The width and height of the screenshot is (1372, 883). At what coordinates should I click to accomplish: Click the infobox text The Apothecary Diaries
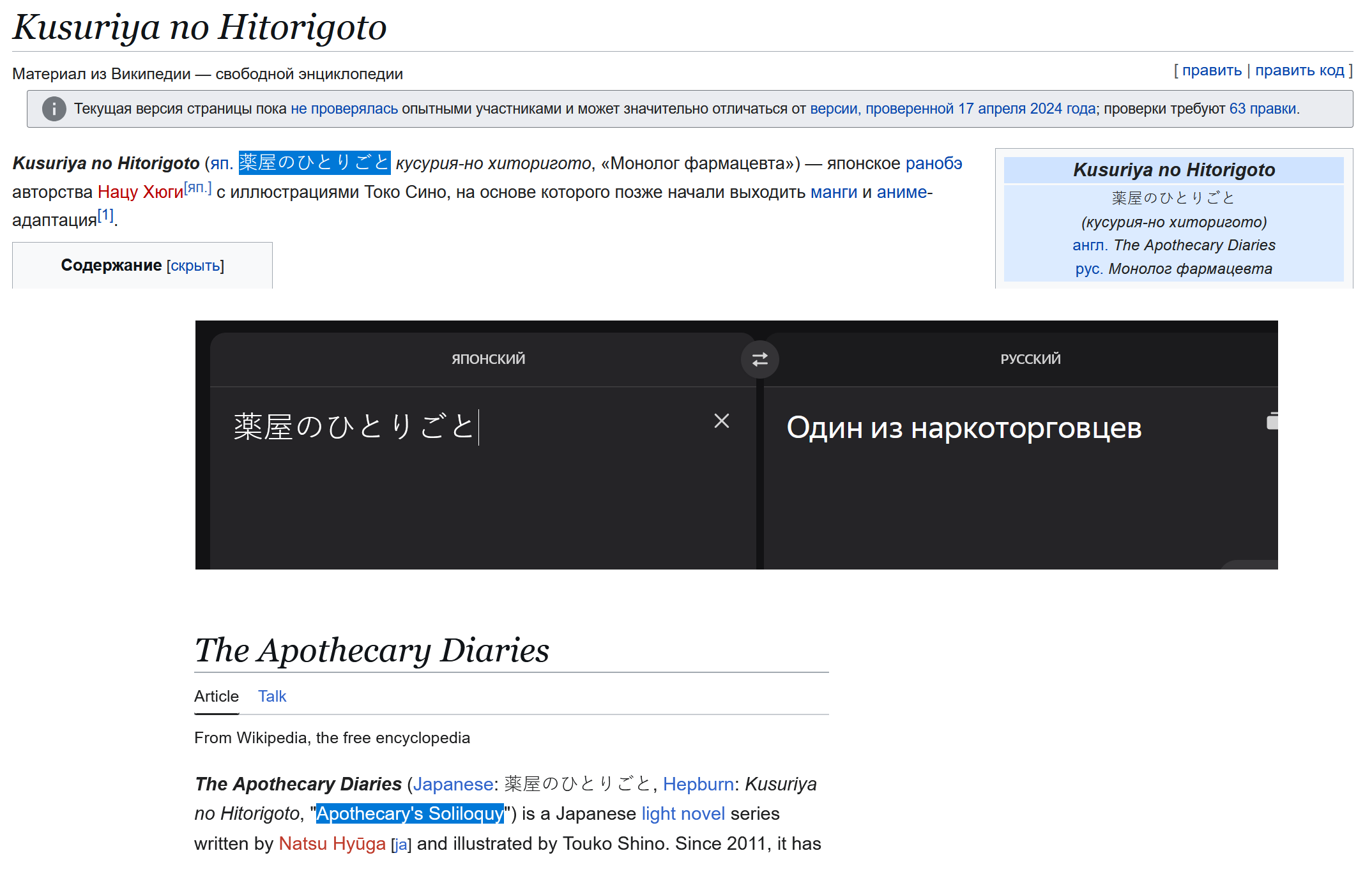coord(1194,245)
